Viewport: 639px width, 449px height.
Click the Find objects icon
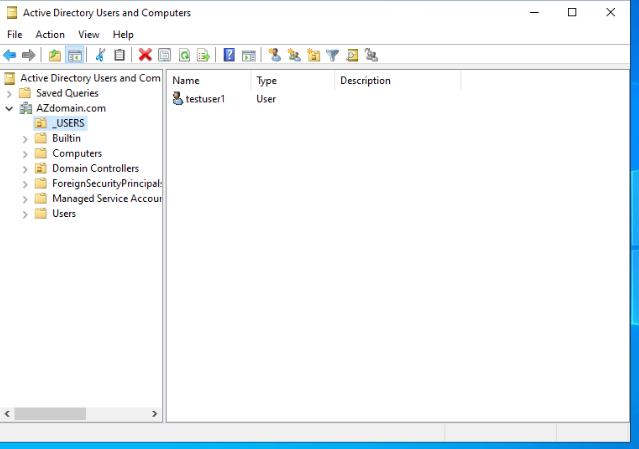point(352,55)
